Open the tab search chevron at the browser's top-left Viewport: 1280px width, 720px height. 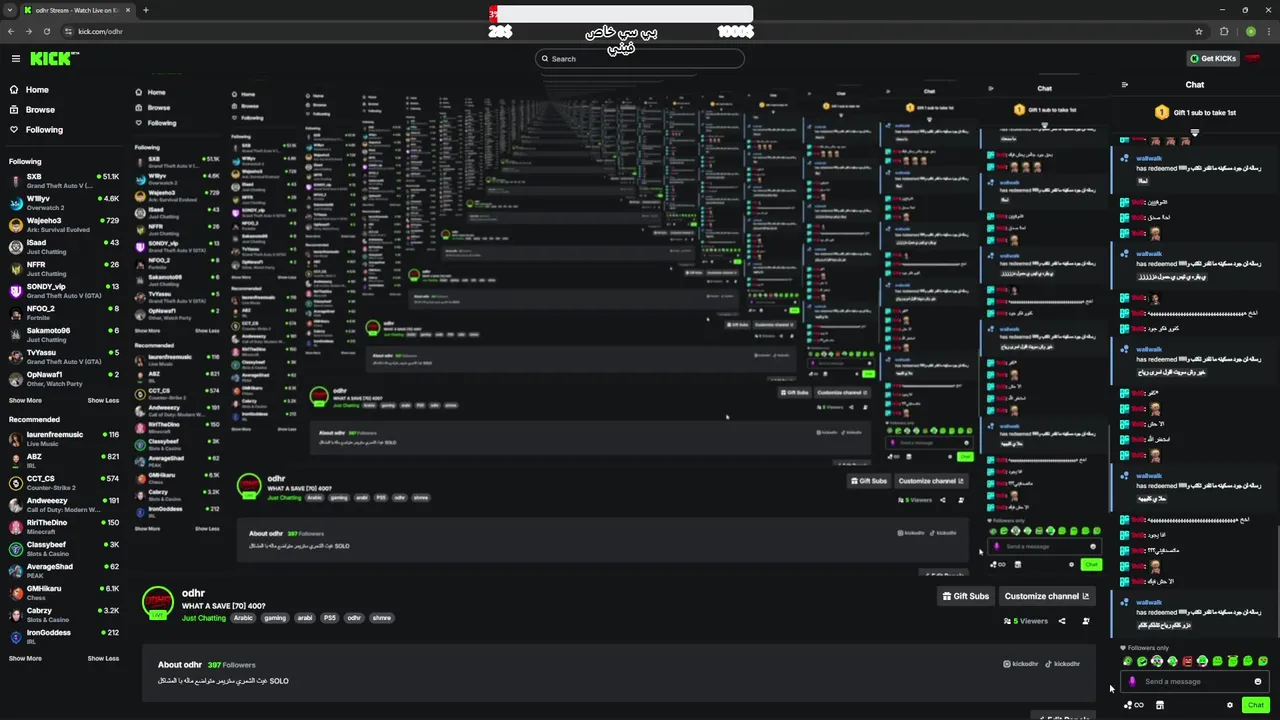[x=10, y=10]
